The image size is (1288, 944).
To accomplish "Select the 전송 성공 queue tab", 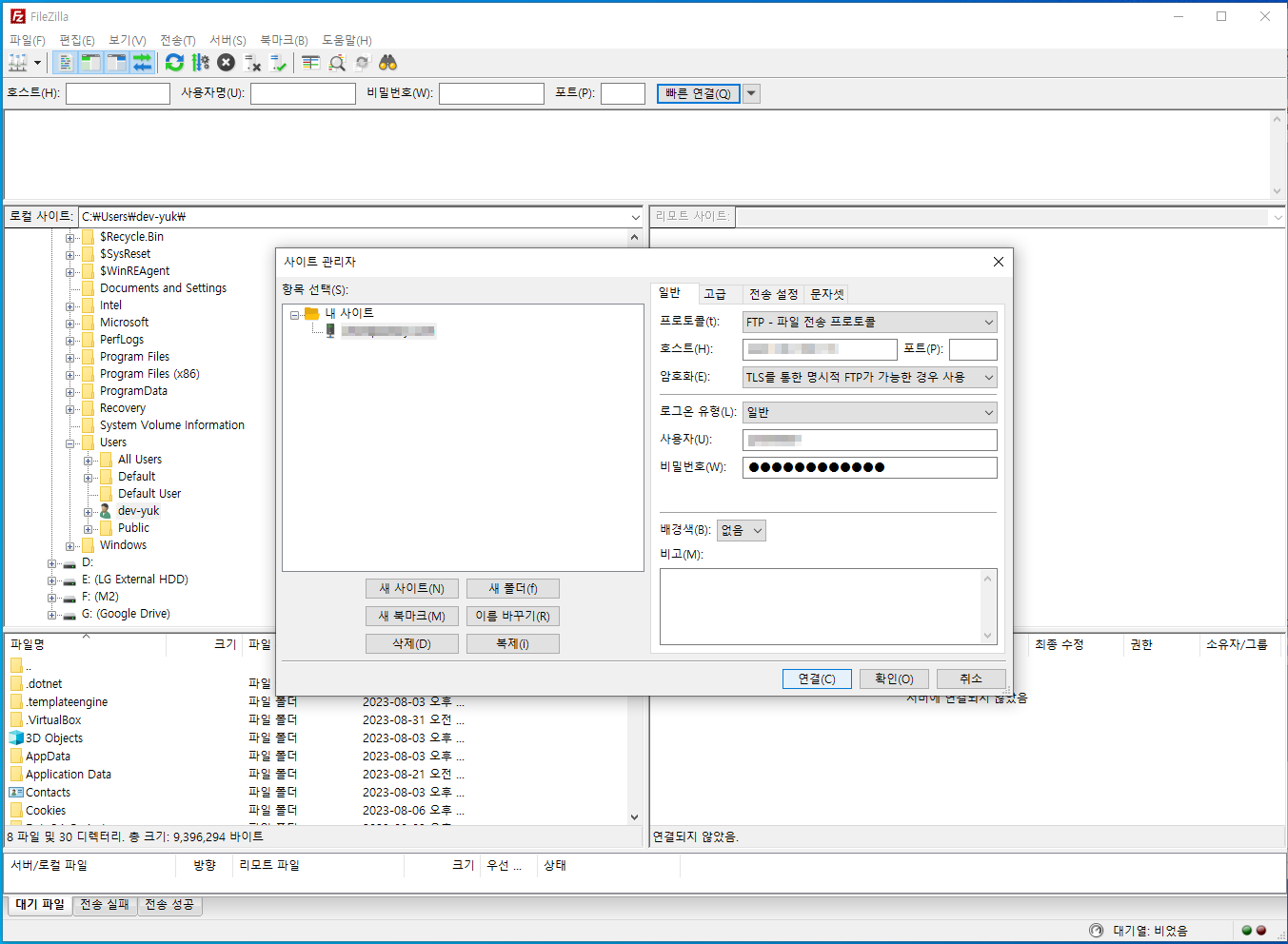I will pyautogui.click(x=169, y=905).
